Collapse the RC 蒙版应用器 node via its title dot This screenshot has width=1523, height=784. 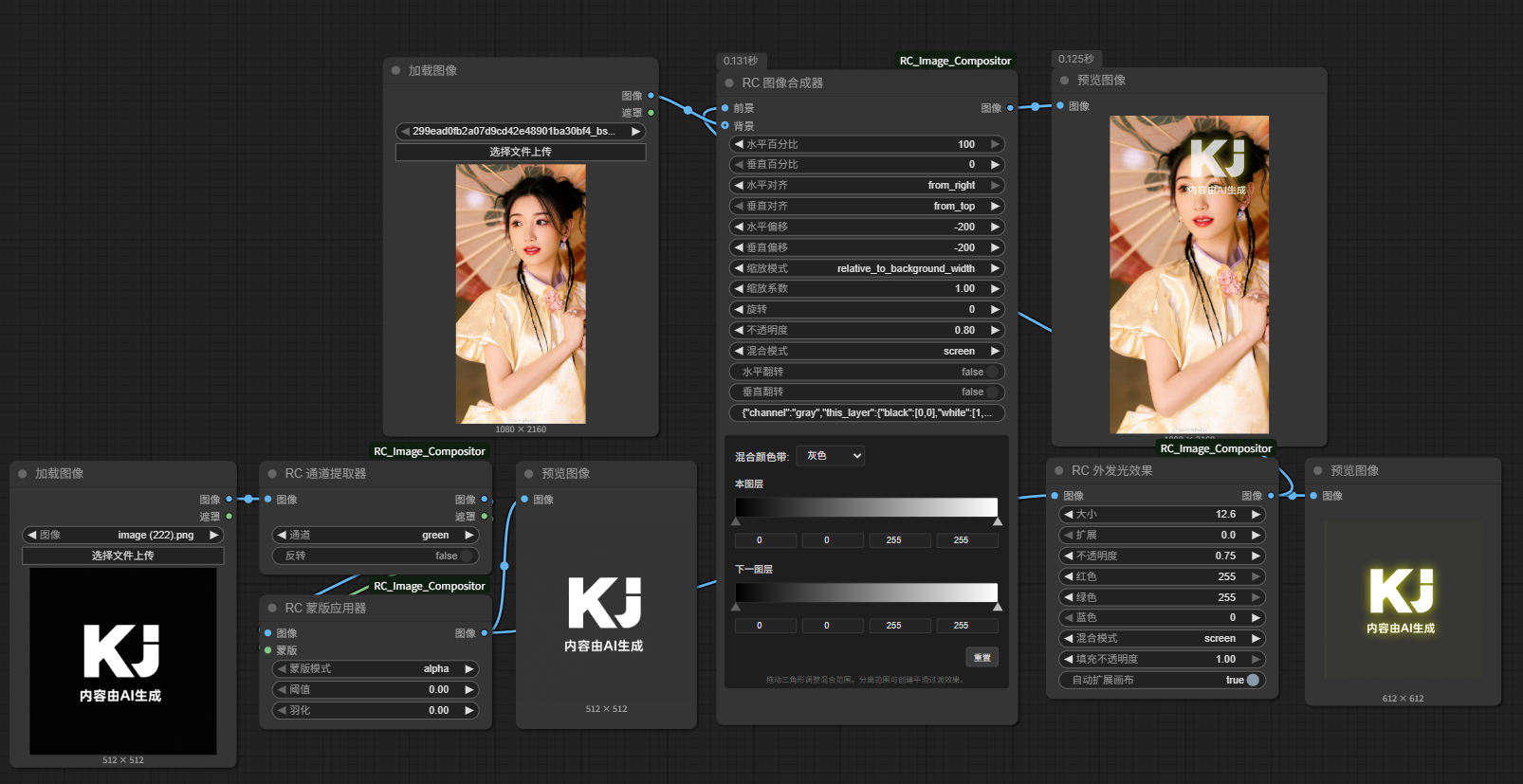tap(272, 609)
